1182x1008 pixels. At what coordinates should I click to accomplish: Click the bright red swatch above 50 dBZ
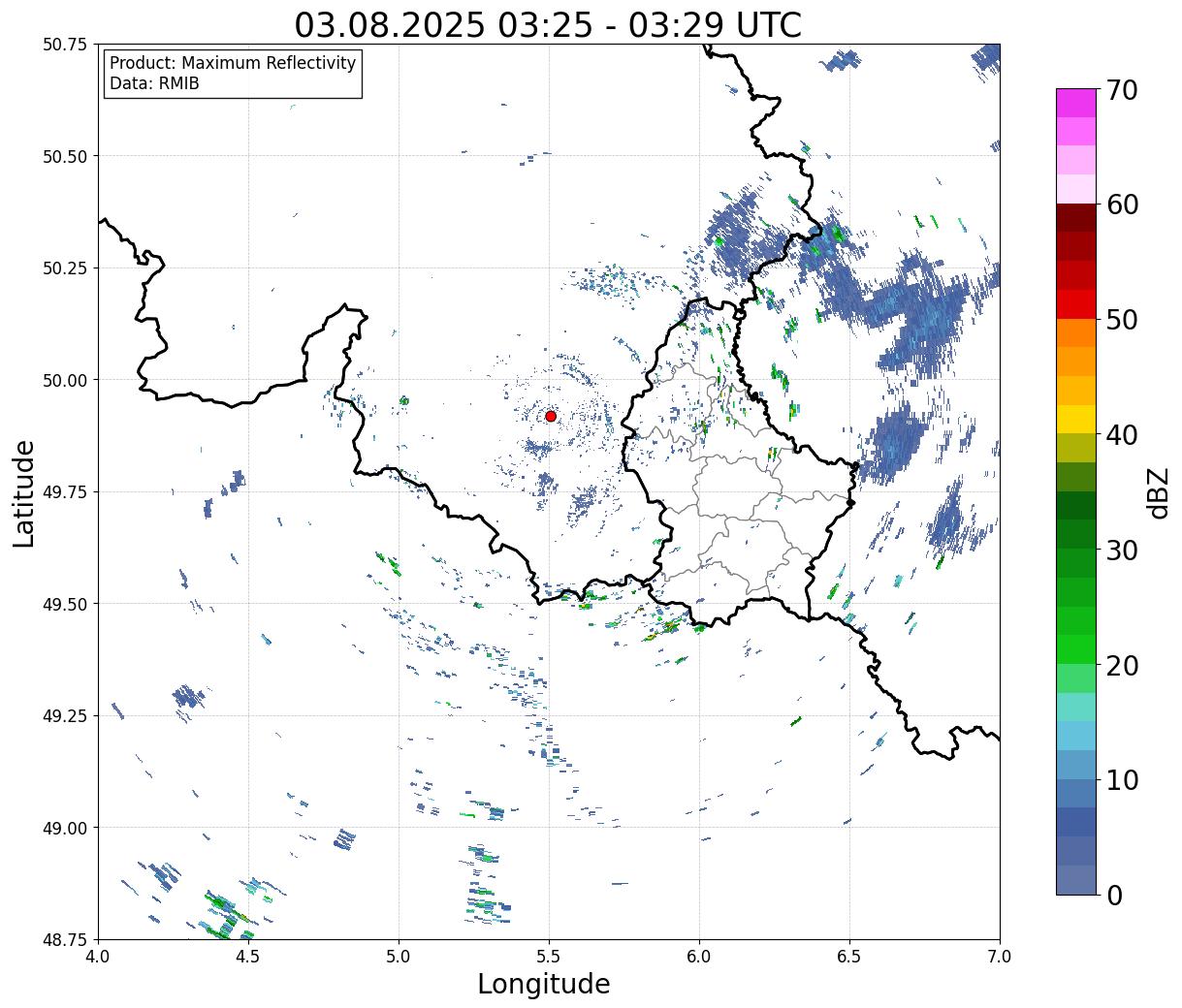click(1076, 304)
